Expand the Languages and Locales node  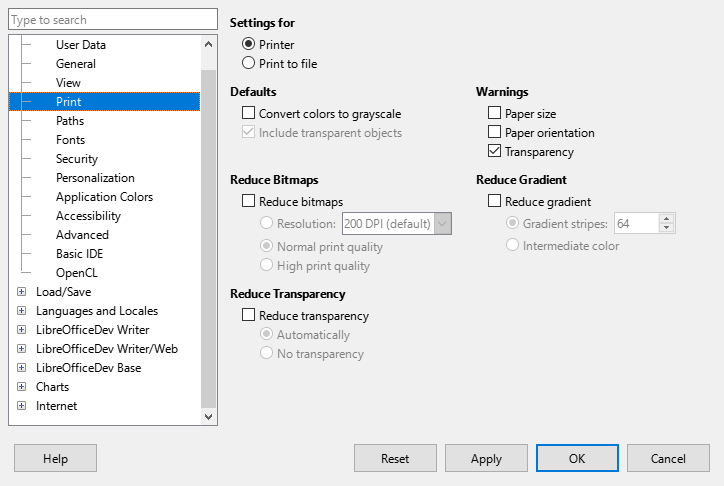[x=21, y=311]
